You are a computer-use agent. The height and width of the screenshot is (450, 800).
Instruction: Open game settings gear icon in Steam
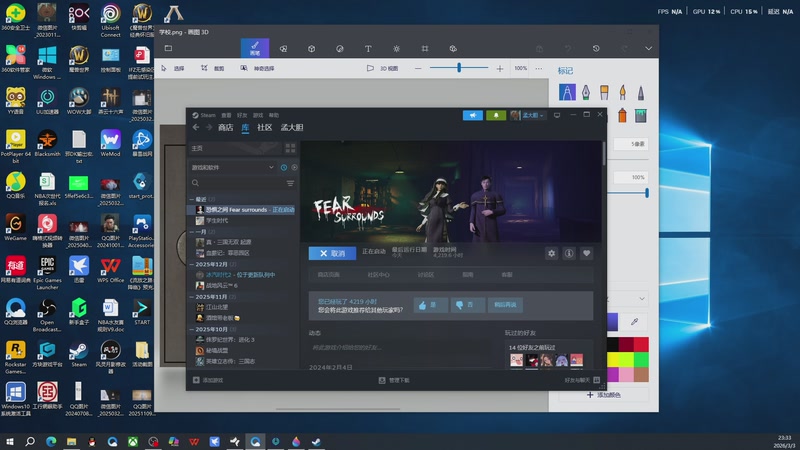click(552, 253)
